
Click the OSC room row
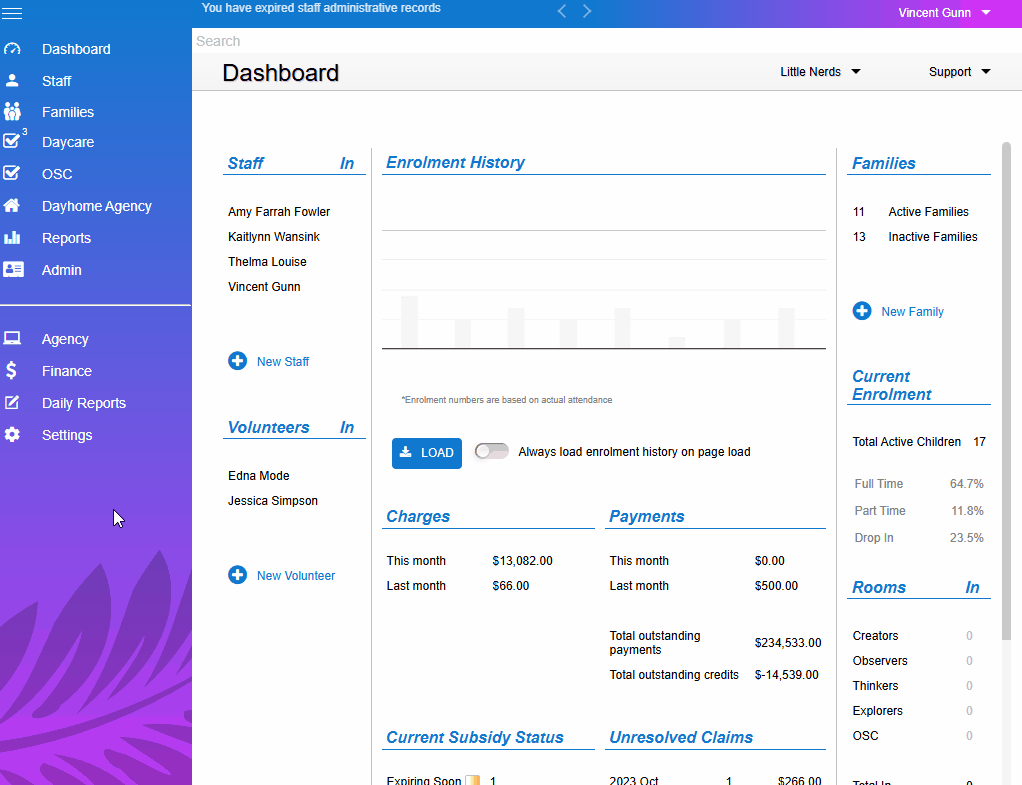(x=914, y=735)
